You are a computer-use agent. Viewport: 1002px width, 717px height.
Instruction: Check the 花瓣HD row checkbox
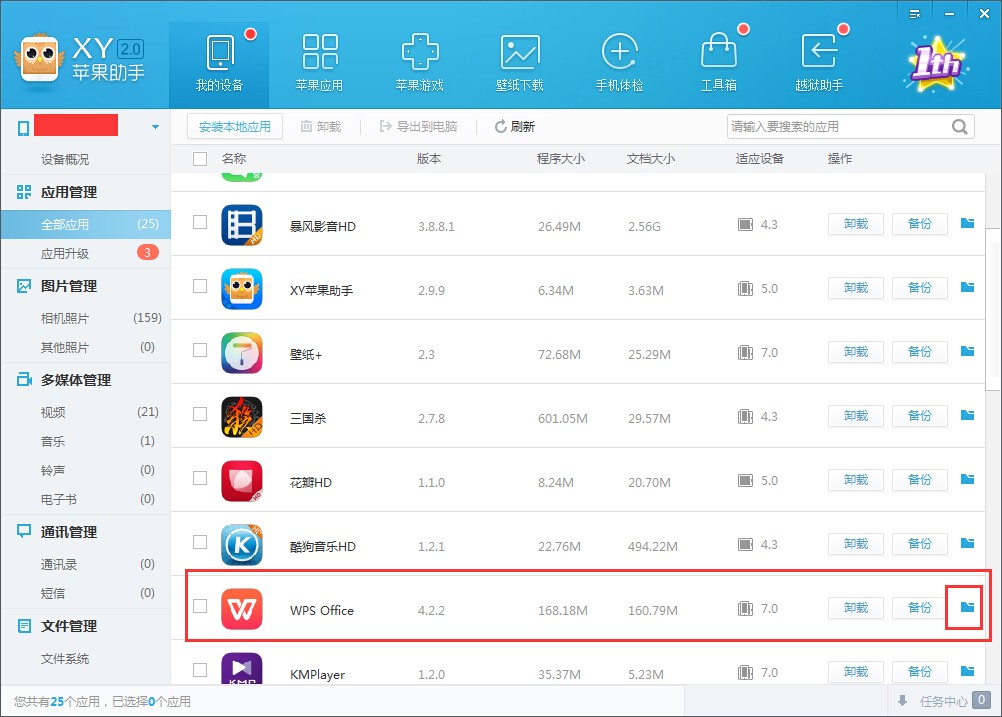(200, 478)
